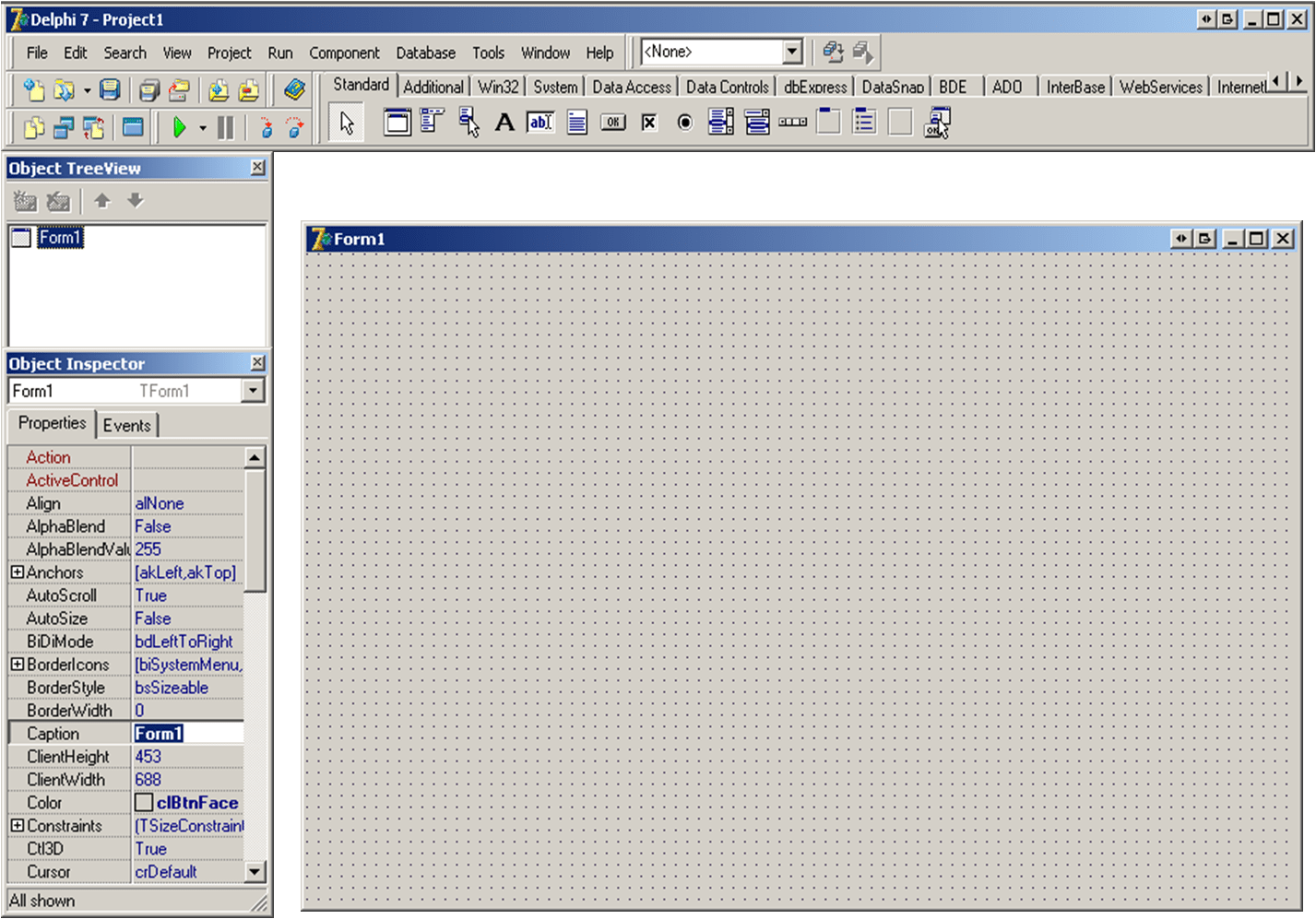Click the Save toolbar icon
This screenshot has height=919, width=1316.
tap(110, 89)
